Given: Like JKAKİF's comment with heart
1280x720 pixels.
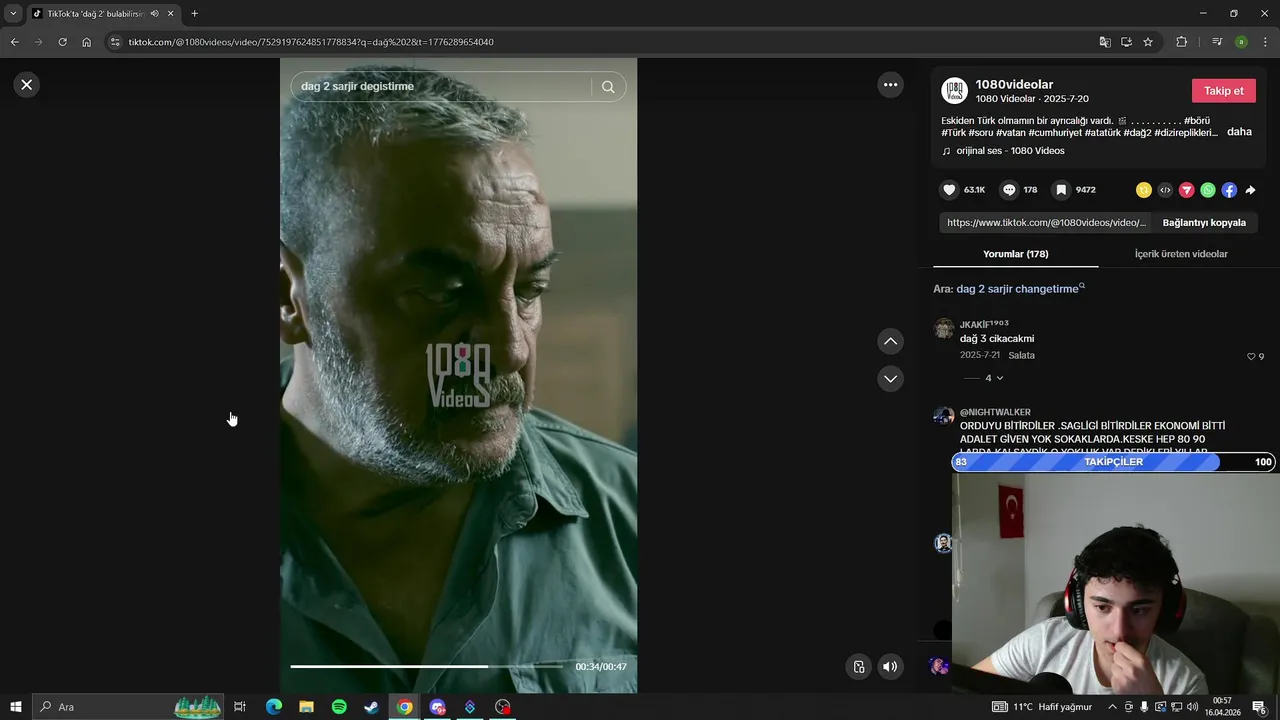Looking at the screenshot, I should click(x=1251, y=357).
